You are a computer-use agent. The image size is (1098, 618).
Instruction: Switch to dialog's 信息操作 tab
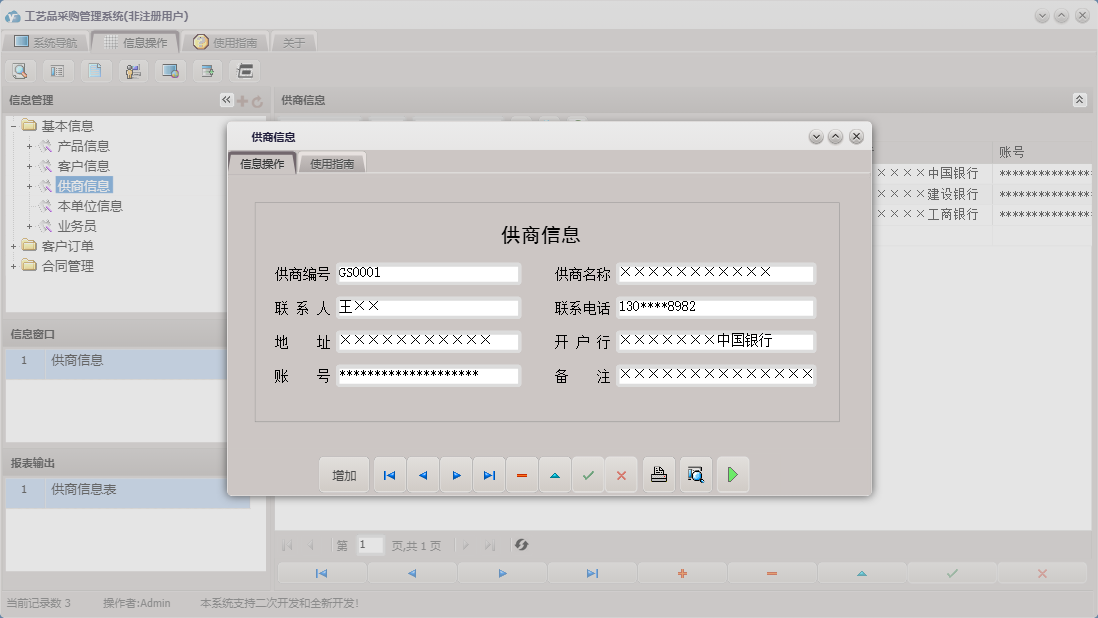click(263, 164)
